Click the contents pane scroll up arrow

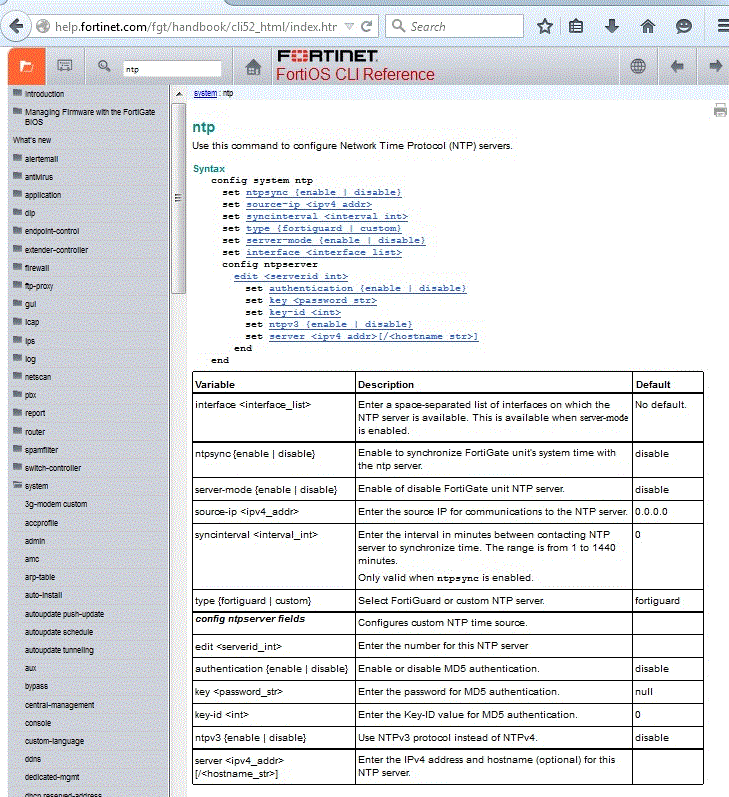178,94
